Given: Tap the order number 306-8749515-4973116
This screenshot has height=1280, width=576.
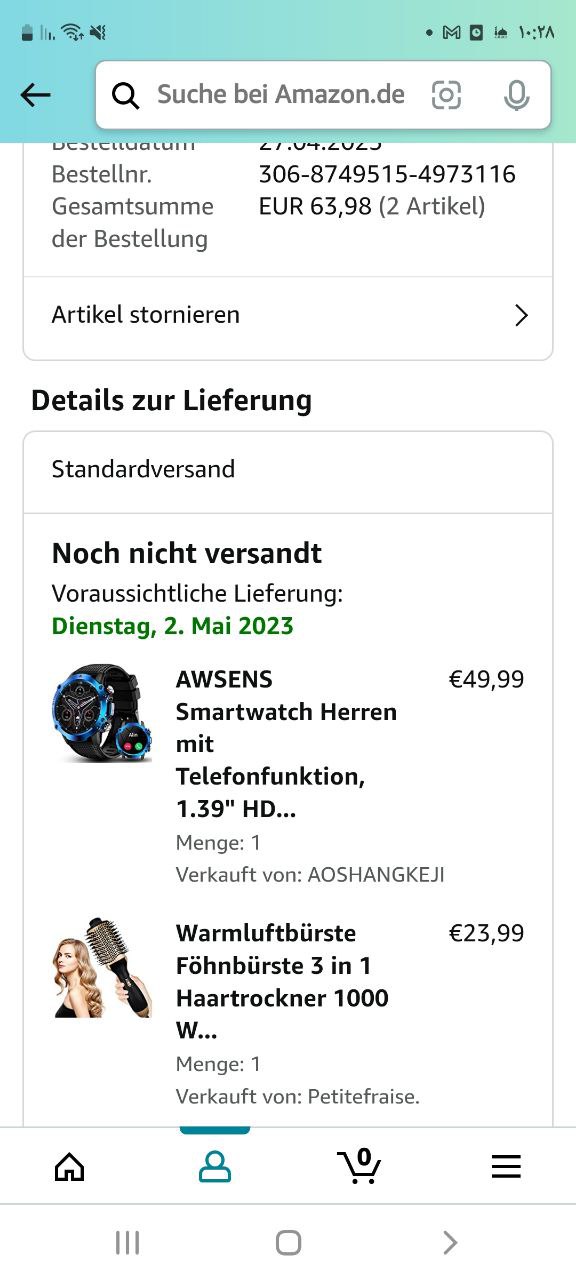Looking at the screenshot, I should click(387, 174).
